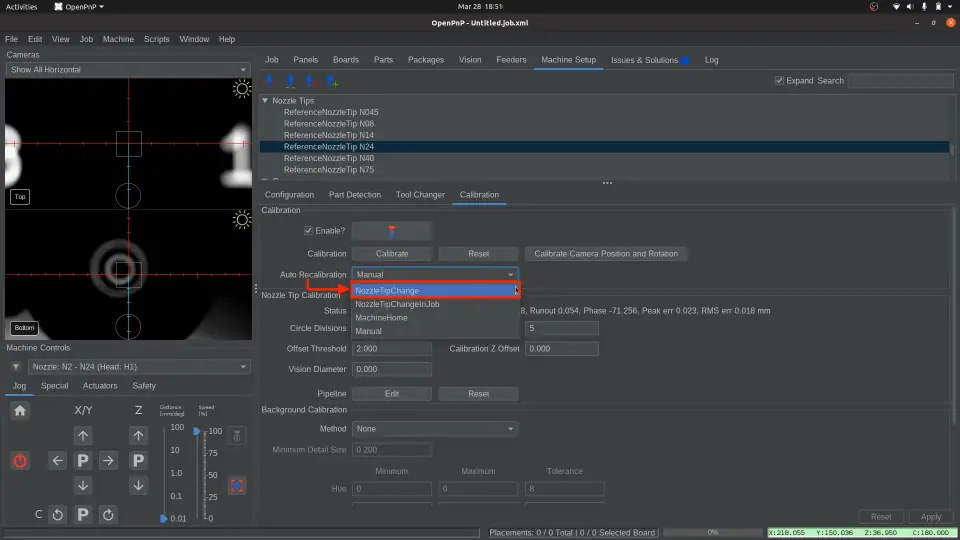The image size is (960, 540).
Task: Jog X axis left with arrow button
Action: [x=57, y=461]
